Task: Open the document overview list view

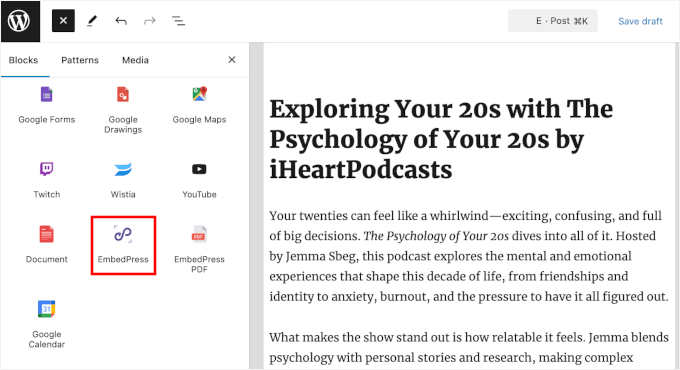Action: point(178,21)
